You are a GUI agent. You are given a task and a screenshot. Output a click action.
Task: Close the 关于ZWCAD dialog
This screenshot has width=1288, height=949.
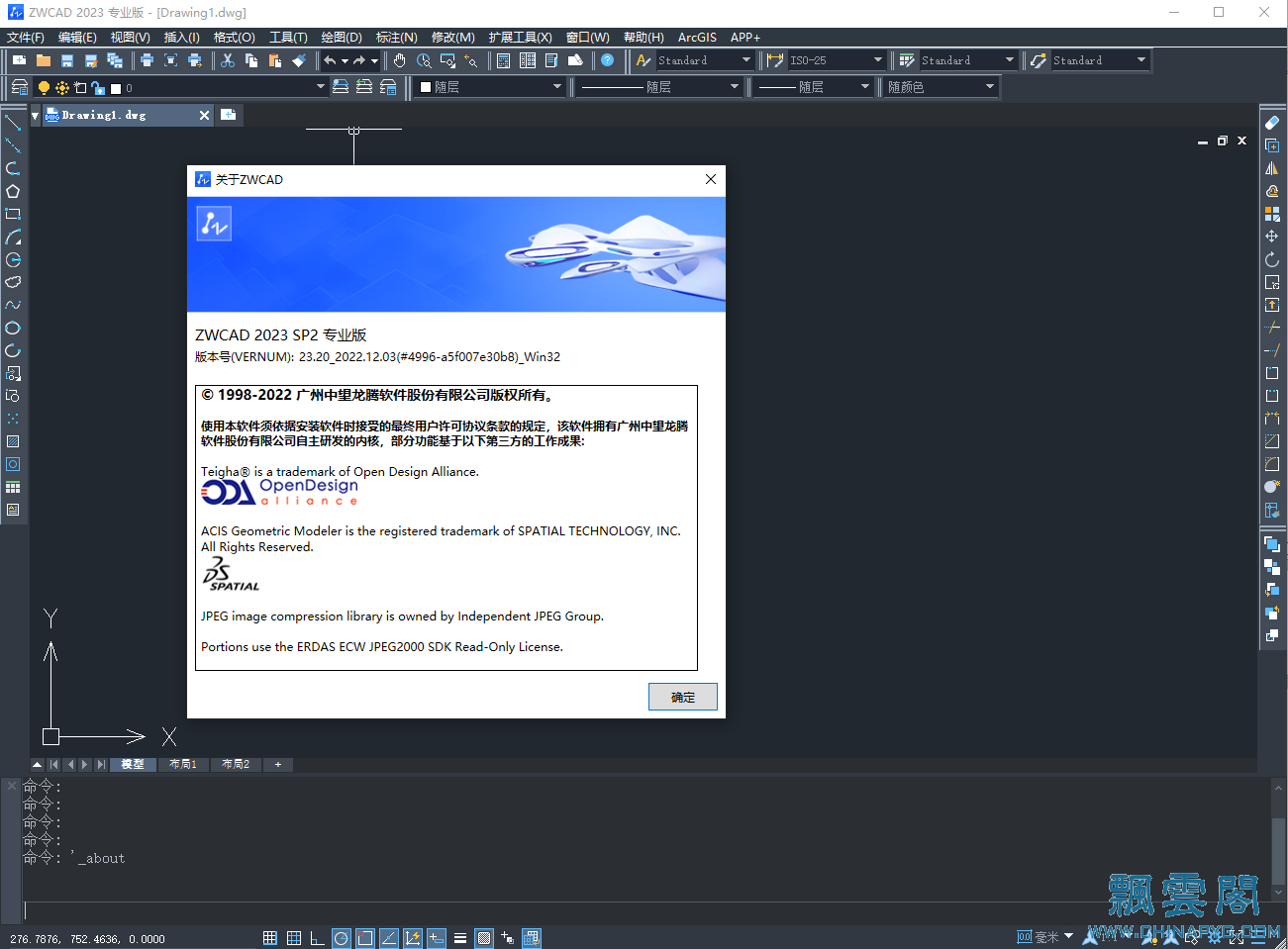click(x=710, y=179)
